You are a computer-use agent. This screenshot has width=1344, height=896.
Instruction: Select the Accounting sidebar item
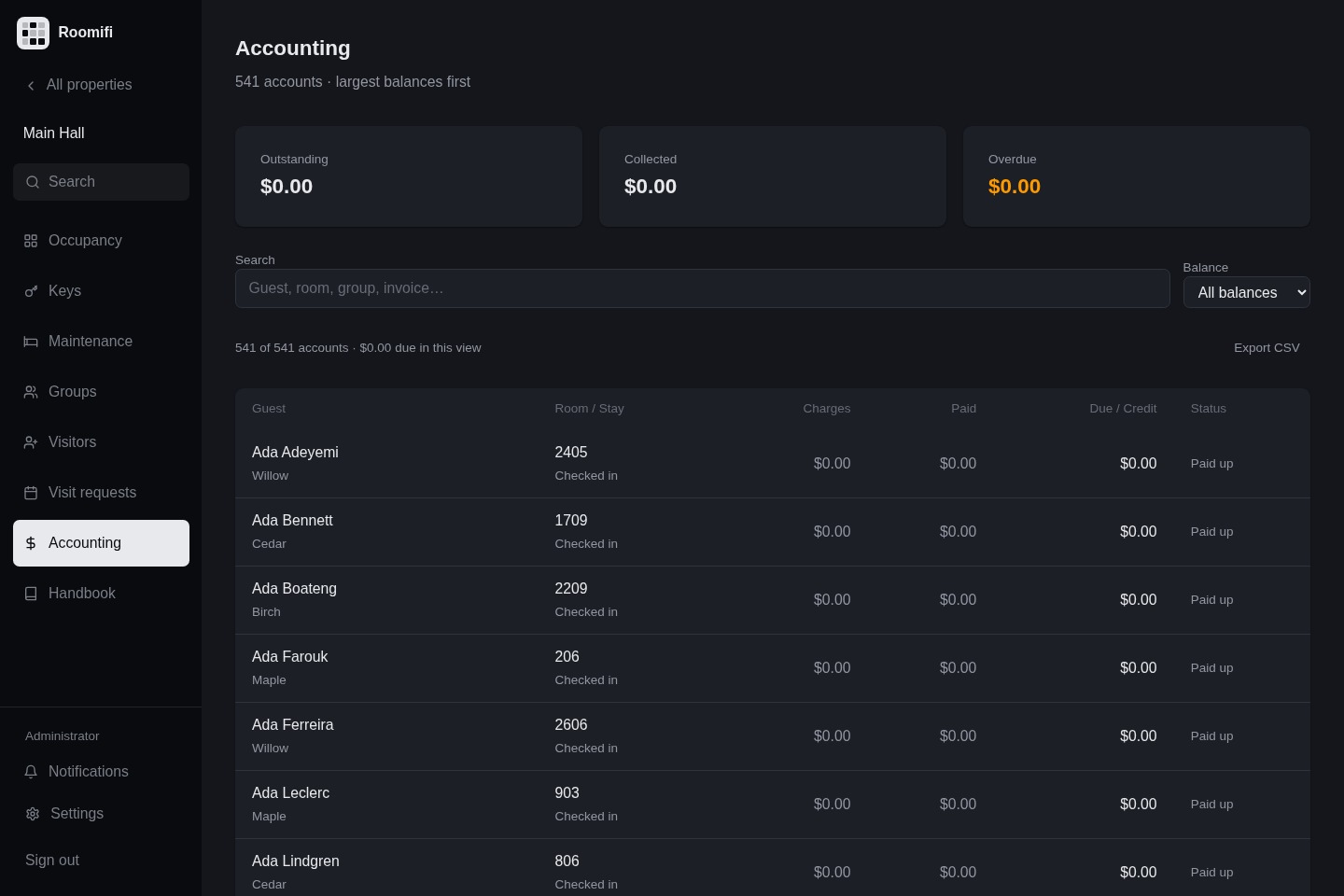pos(101,543)
